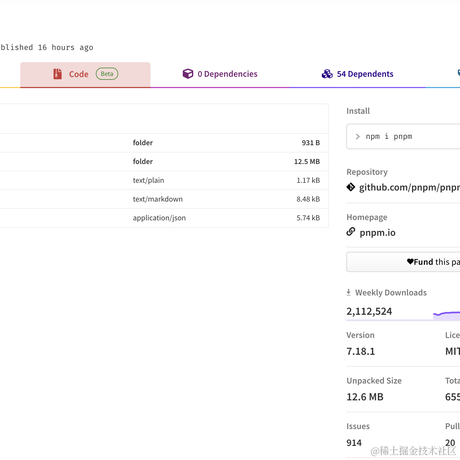Copy the npm i pnpm install command

coord(403,136)
